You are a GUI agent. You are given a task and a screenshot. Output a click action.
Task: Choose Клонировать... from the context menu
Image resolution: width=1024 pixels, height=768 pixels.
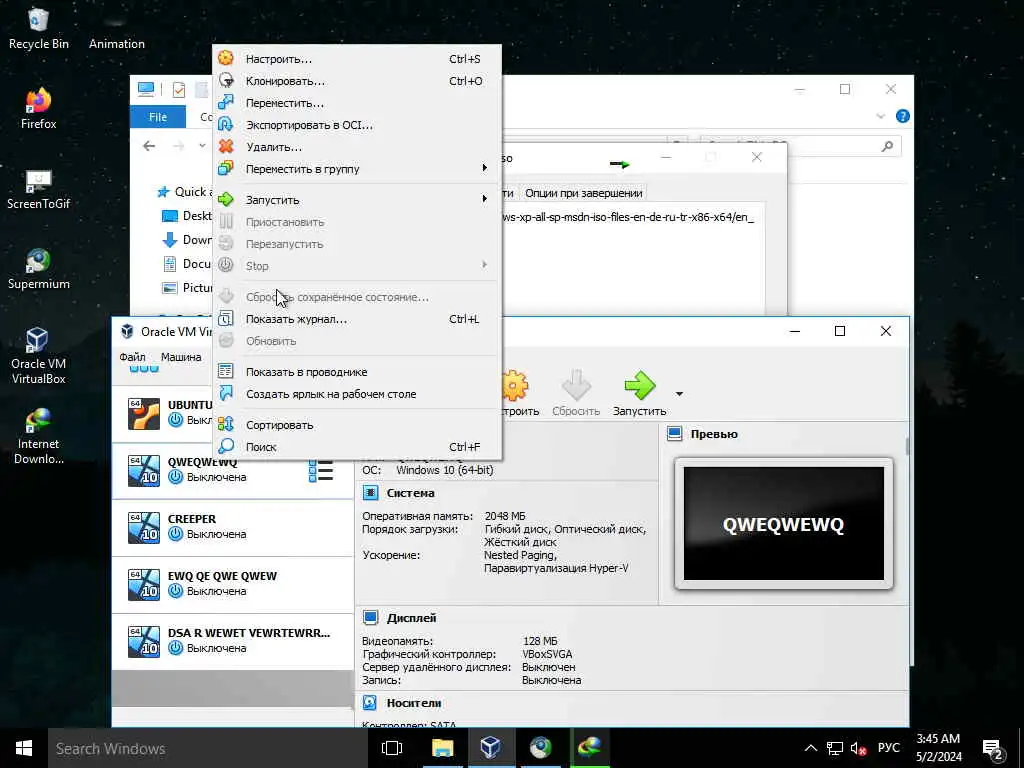click(357, 80)
